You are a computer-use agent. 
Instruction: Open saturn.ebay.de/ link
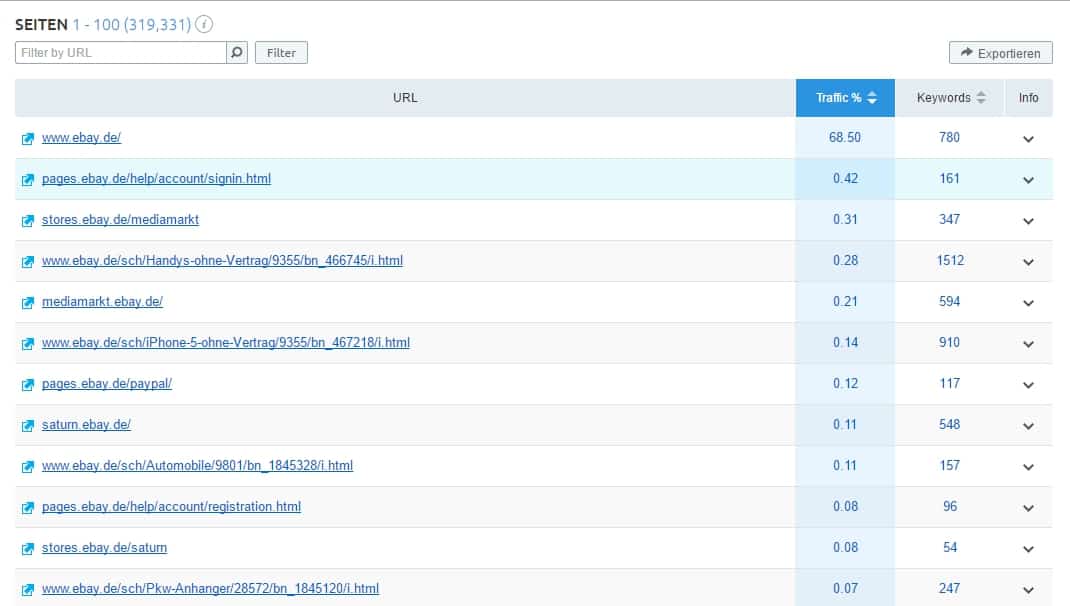[86, 424]
